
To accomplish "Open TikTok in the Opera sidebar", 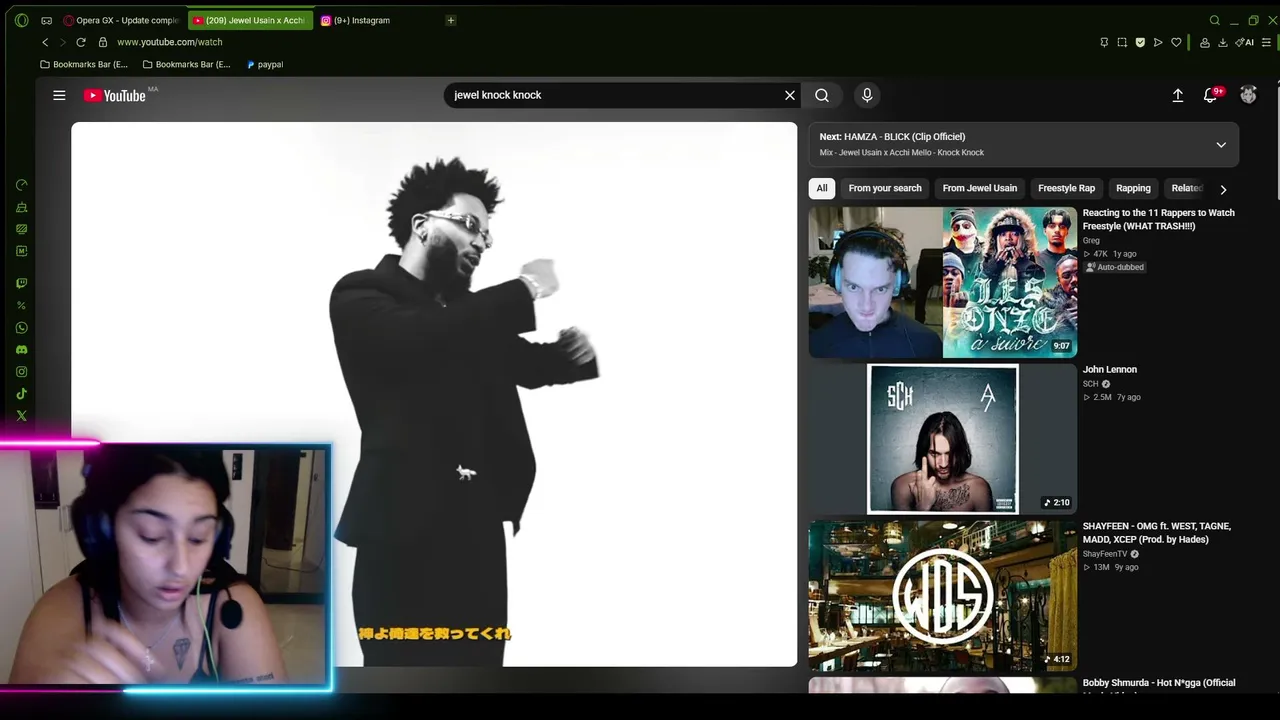I will 22,394.
